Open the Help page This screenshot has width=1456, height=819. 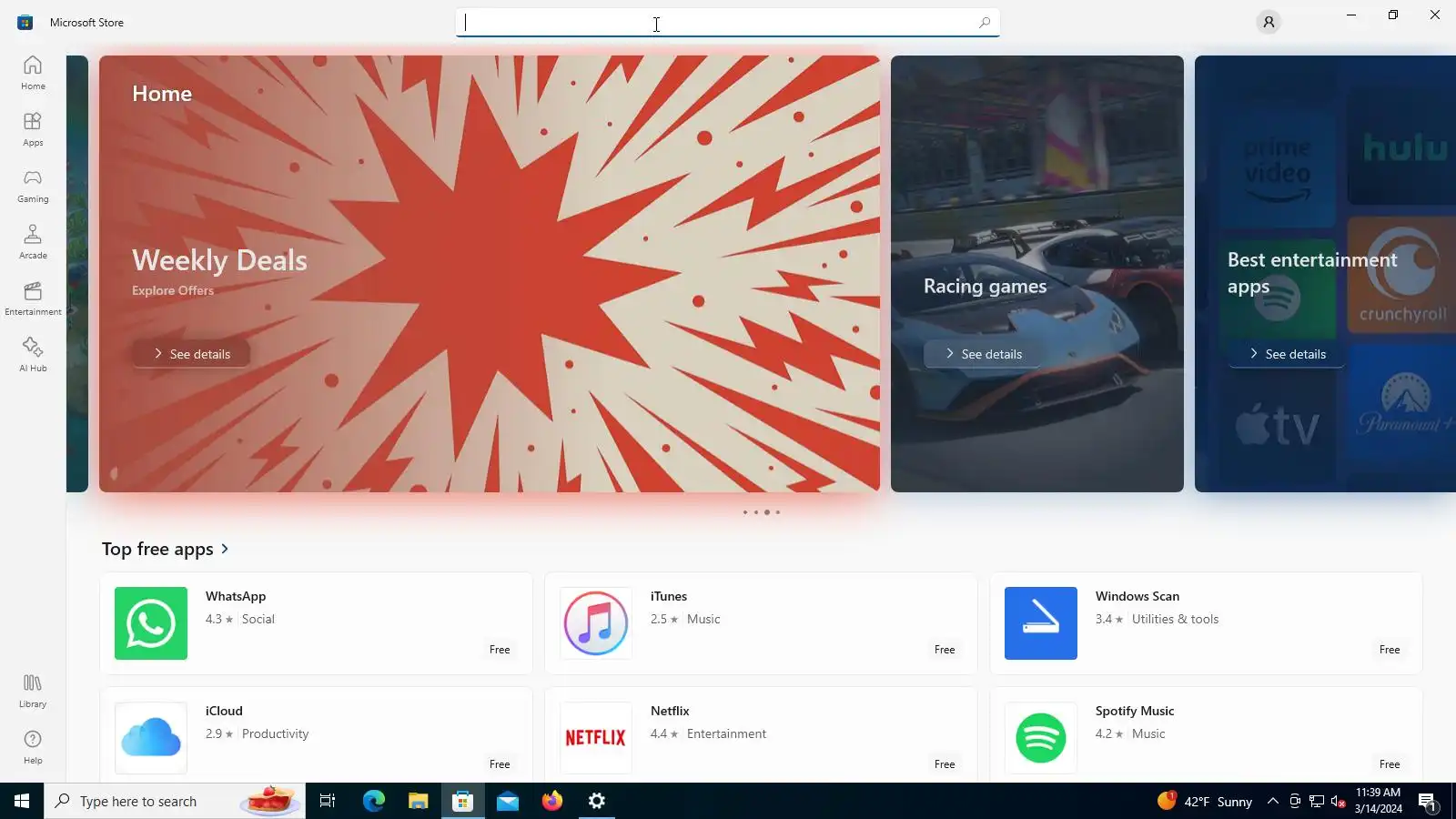tap(33, 747)
